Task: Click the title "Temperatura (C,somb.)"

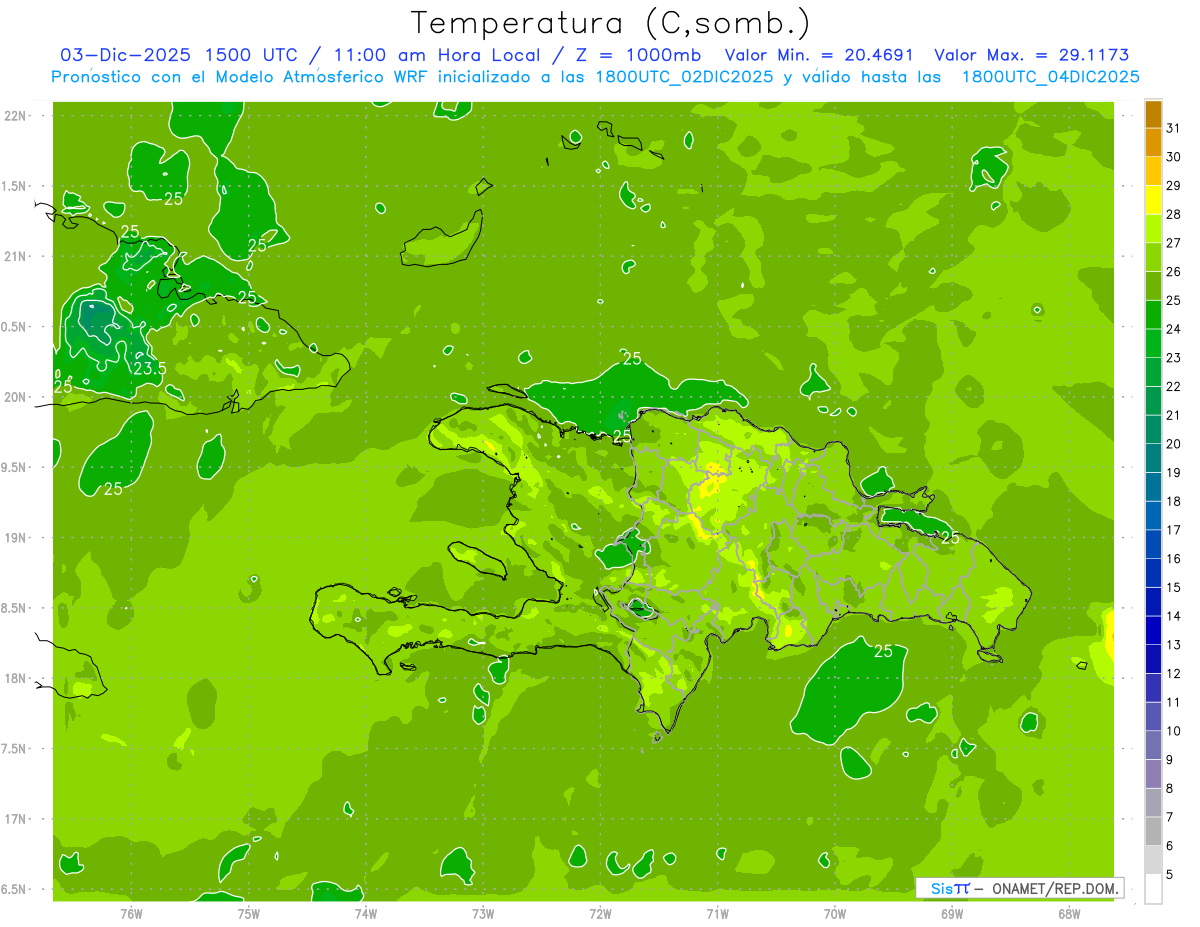Action: click(610, 23)
